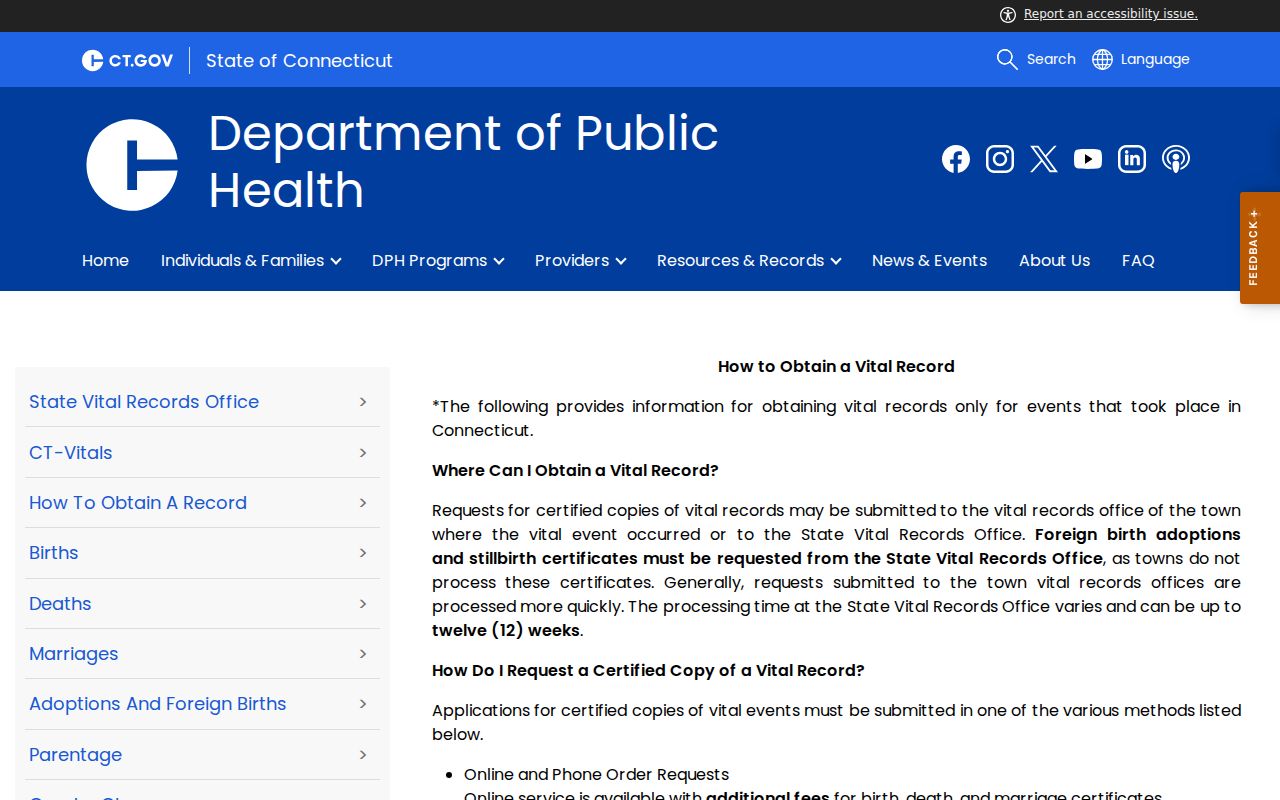Open the Feedback side tab
The width and height of the screenshot is (1280, 800).
1260,248
